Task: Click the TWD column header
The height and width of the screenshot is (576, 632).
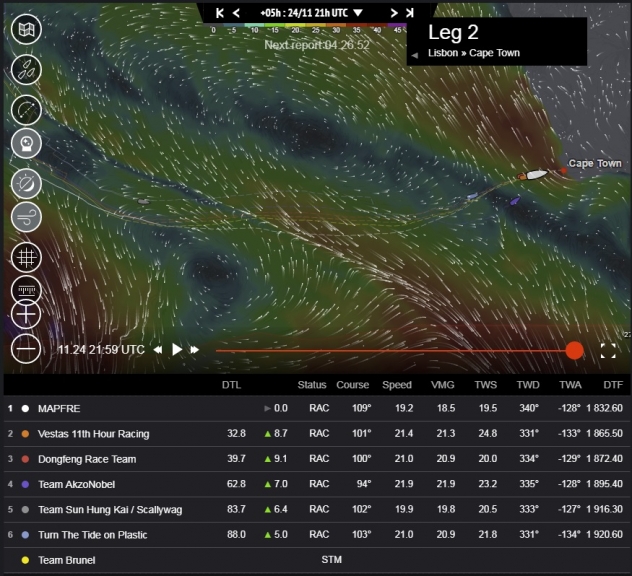Action: click(528, 385)
